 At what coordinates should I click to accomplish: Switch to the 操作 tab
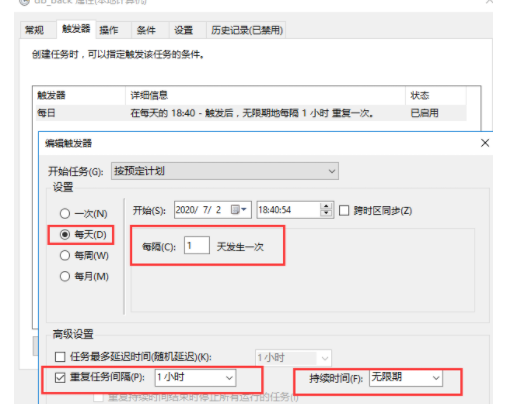[109, 30]
